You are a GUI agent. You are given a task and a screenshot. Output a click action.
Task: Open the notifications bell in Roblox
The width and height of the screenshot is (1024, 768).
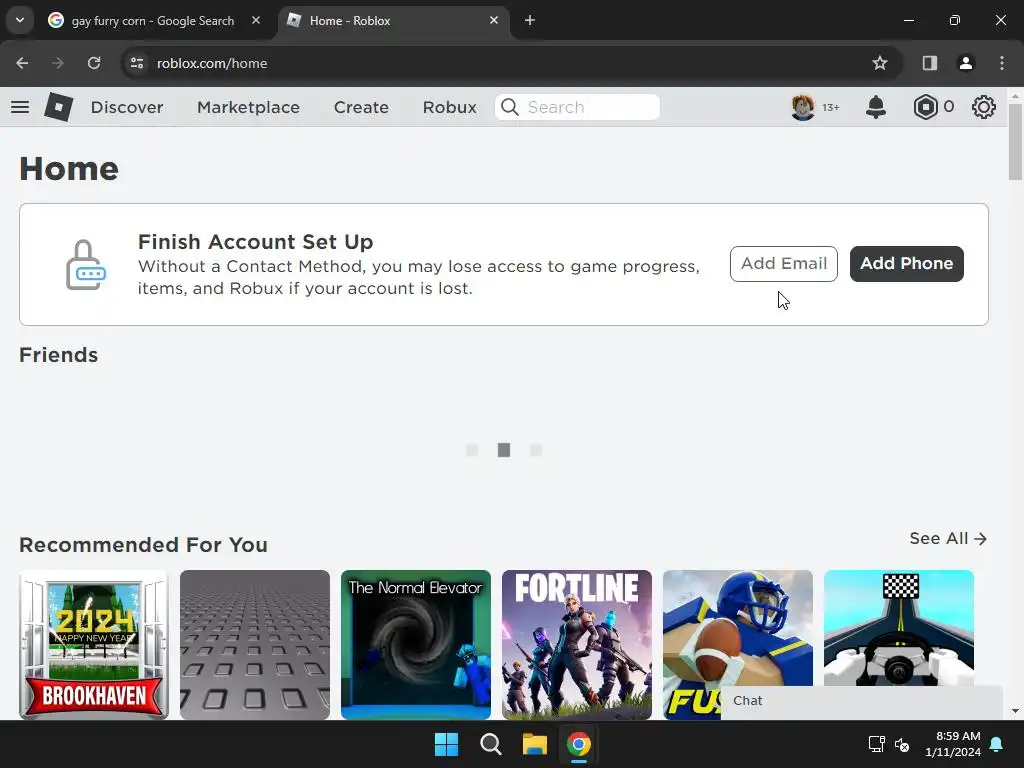point(876,107)
